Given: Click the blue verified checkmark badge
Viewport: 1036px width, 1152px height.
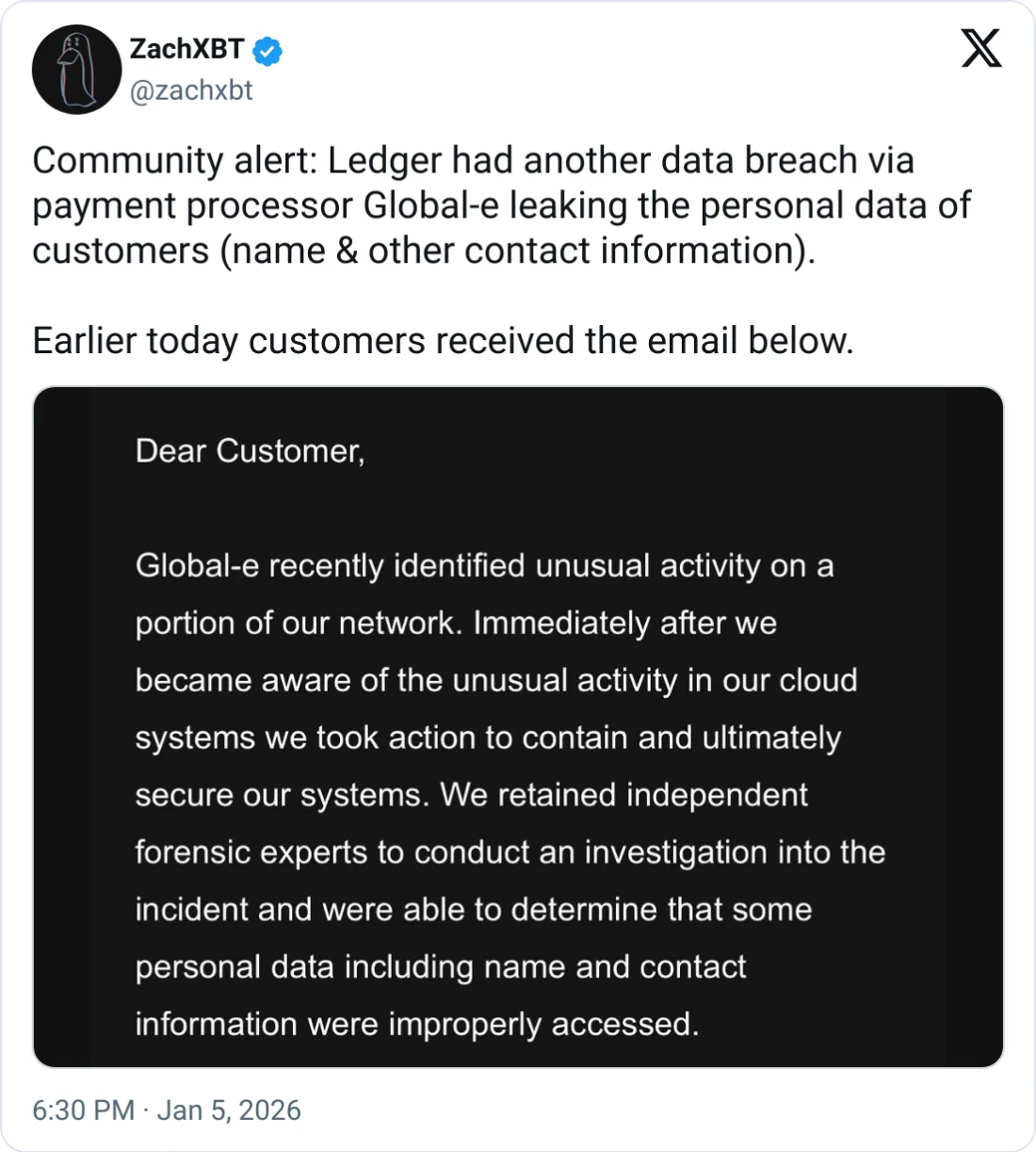Looking at the screenshot, I should pos(267,50).
